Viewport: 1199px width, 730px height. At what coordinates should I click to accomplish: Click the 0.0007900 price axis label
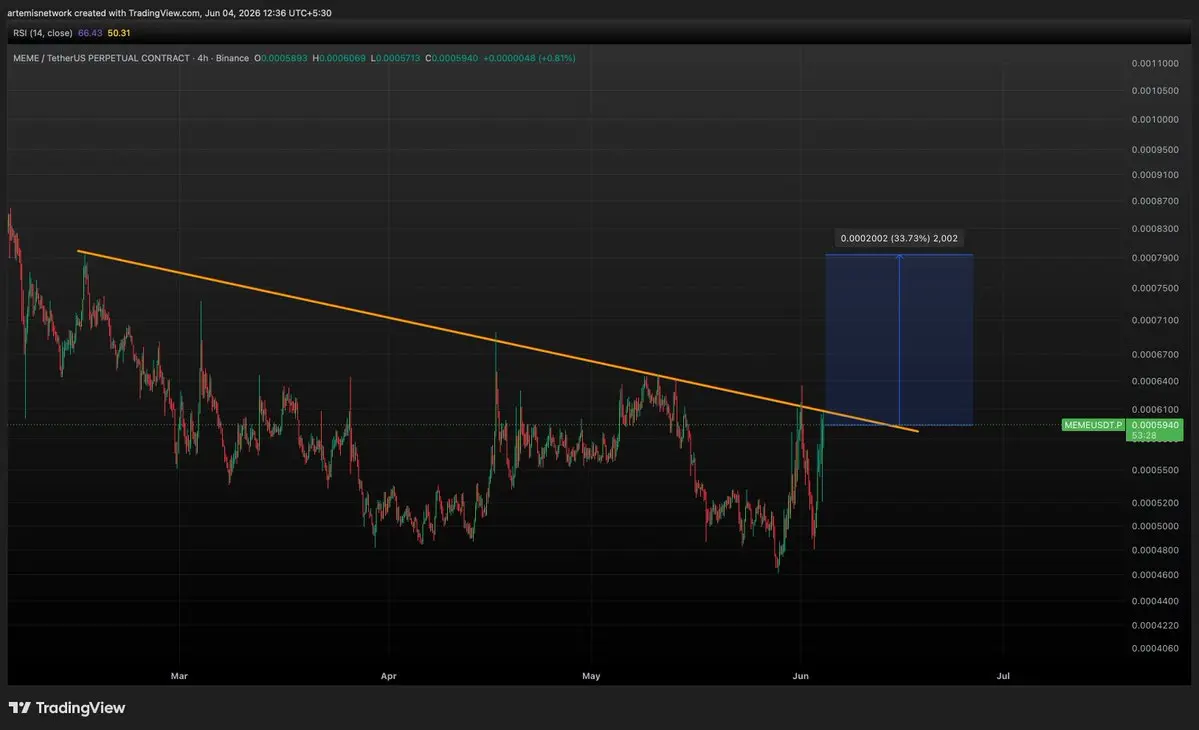[x=1155, y=258]
